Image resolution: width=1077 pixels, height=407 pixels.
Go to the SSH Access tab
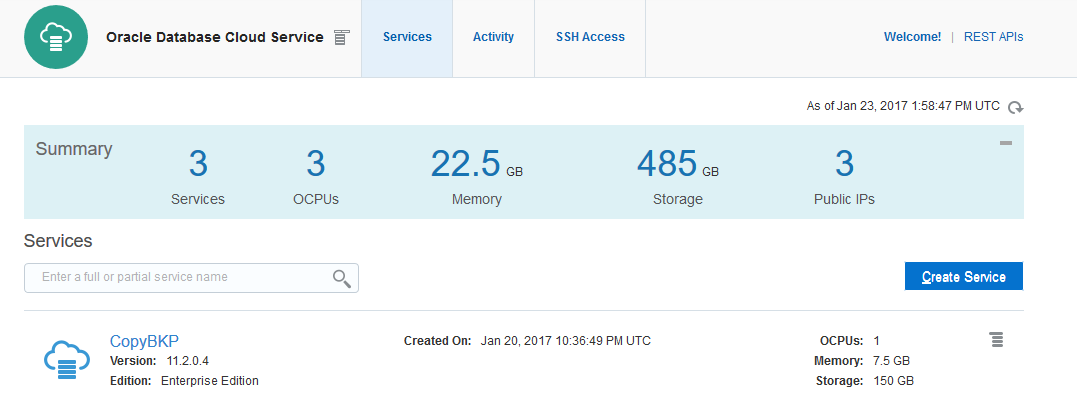[590, 38]
